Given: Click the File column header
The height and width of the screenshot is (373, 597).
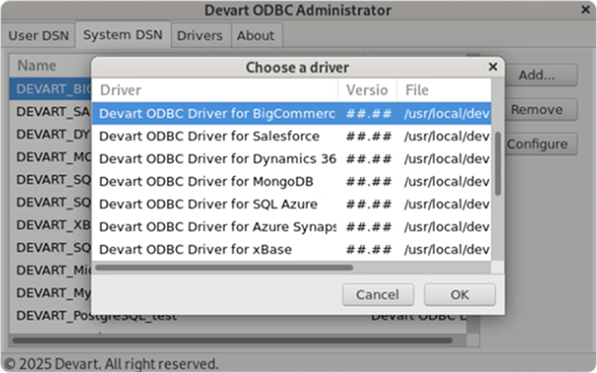Looking at the screenshot, I should tap(444, 90).
